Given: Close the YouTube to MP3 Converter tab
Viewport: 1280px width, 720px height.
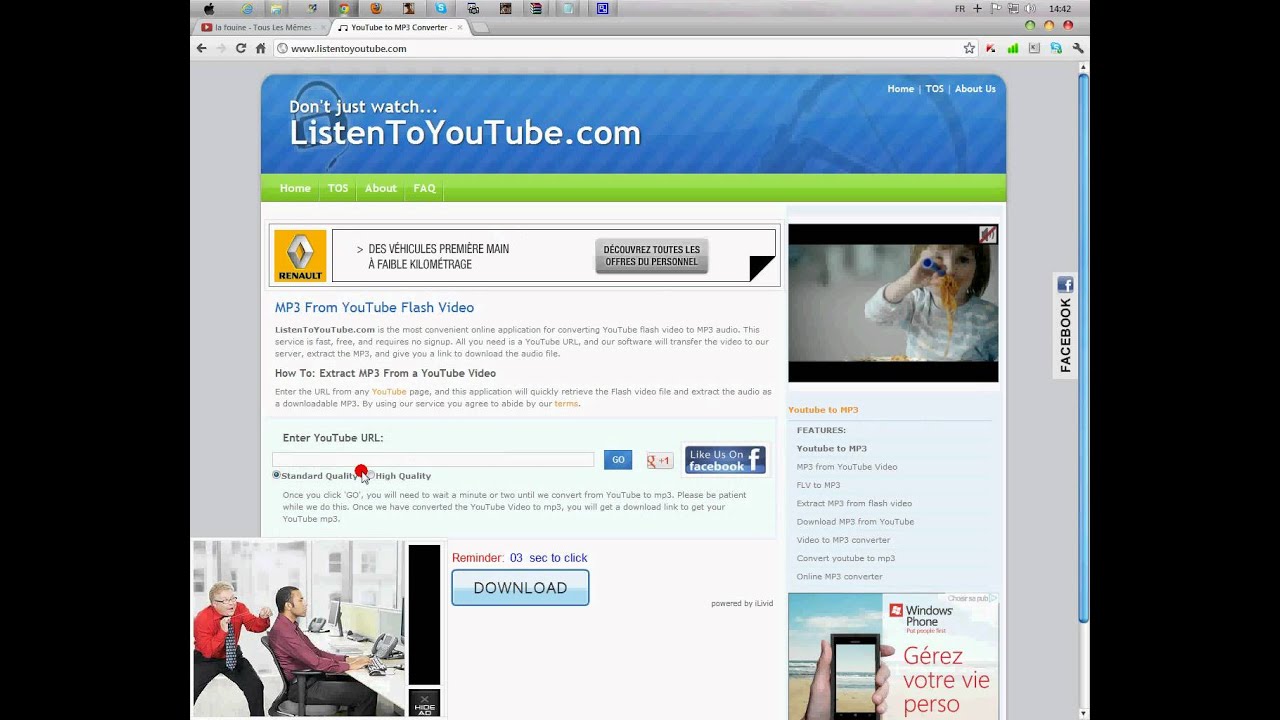Looking at the screenshot, I should 460,27.
